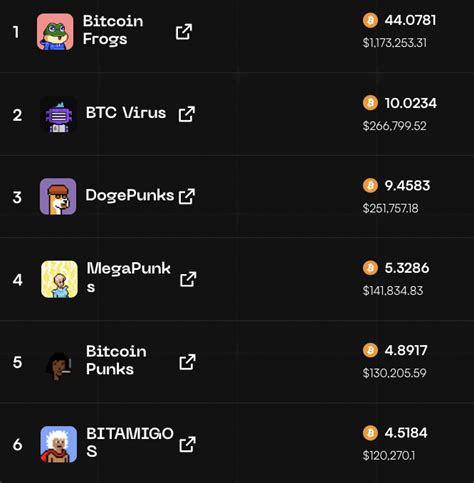Open external link for DogePunks

(x=187, y=196)
